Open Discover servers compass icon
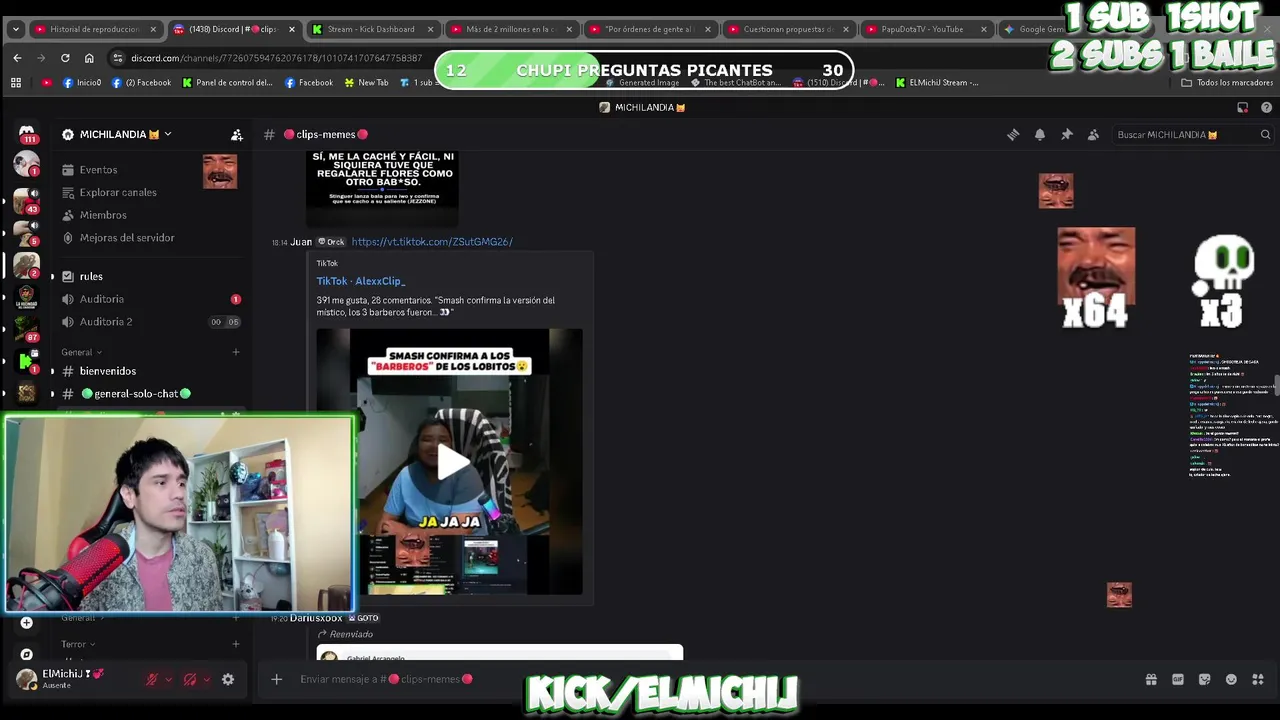The width and height of the screenshot is (1280, 720). pyautogui.click(x=27, y=654)
